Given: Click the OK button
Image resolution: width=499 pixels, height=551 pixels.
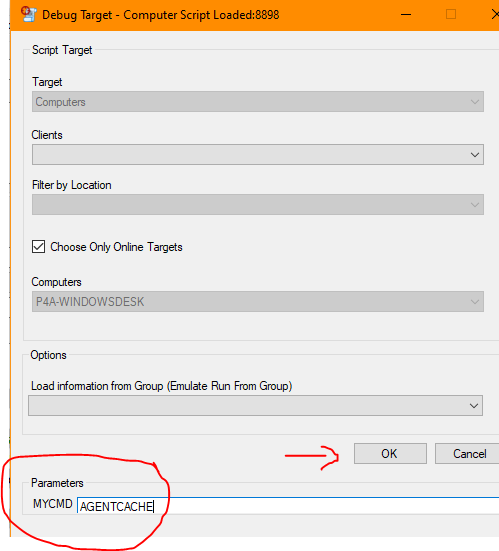Looking at the screenshot, I should click(390, 454).
